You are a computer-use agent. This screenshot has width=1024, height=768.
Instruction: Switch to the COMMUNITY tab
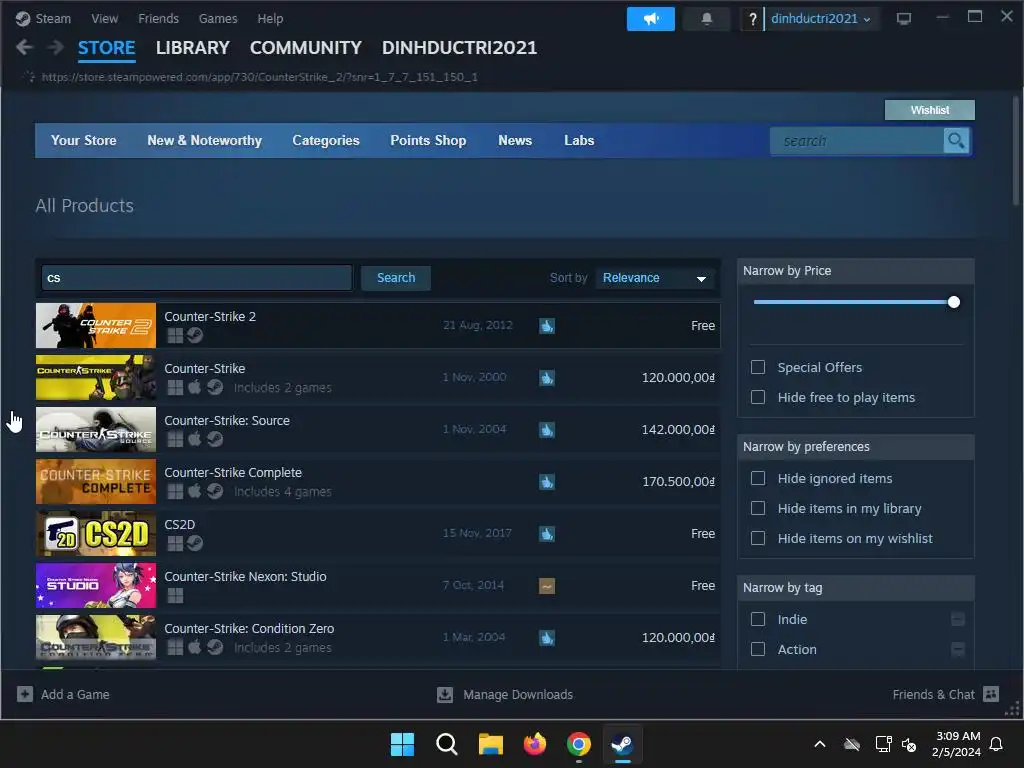[x=306, y=48]
